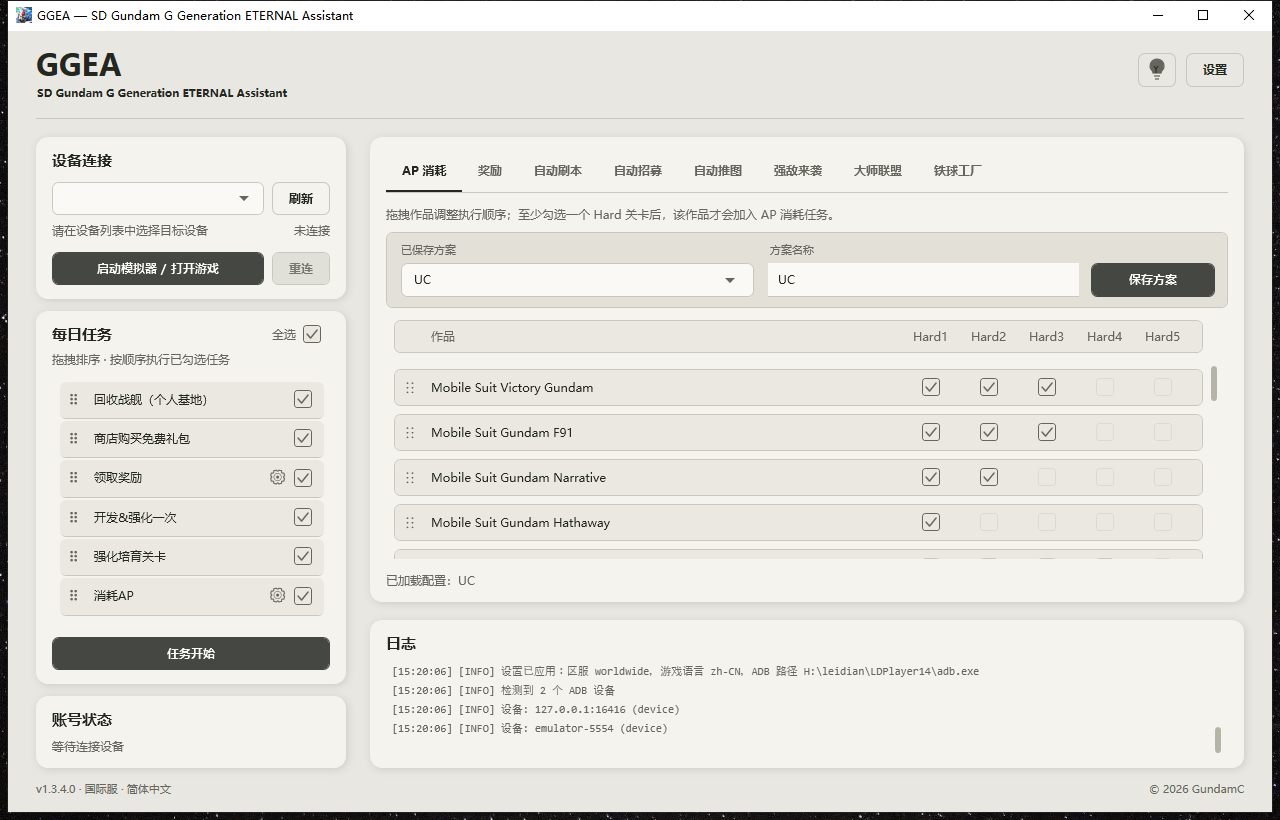This screenshot has height=820, width=1280.
Task: Uncheck Hard3 for Mobile Suit Gundam F91
Action: point(1047,432)
